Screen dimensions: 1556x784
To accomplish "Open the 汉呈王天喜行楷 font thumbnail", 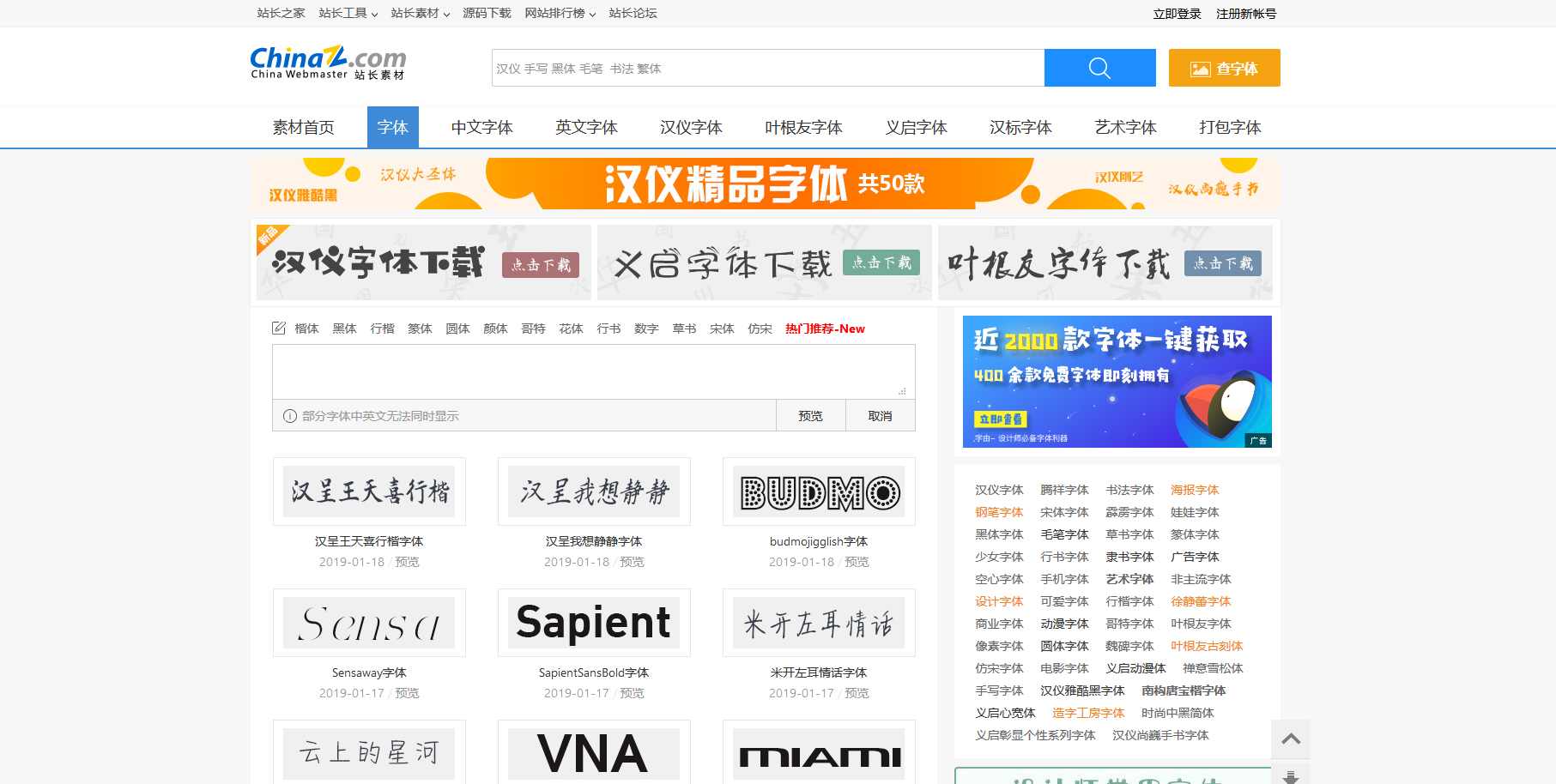I will (x=369, y=492).
